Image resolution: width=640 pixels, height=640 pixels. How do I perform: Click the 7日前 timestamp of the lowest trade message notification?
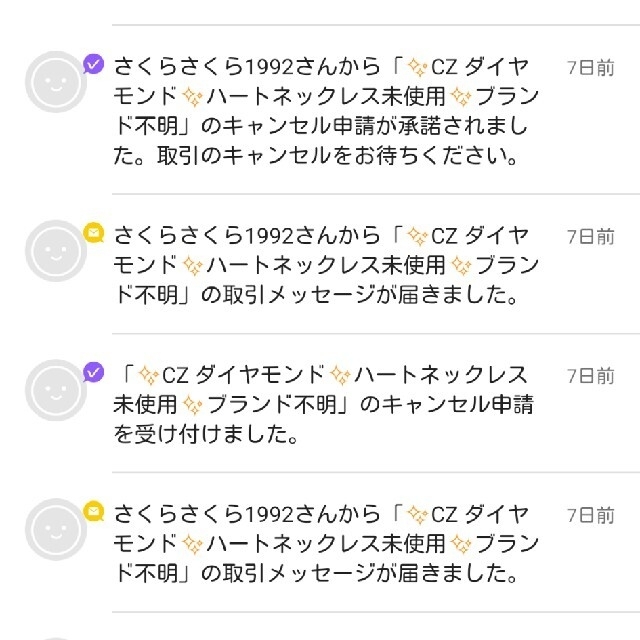click(591, 516)
